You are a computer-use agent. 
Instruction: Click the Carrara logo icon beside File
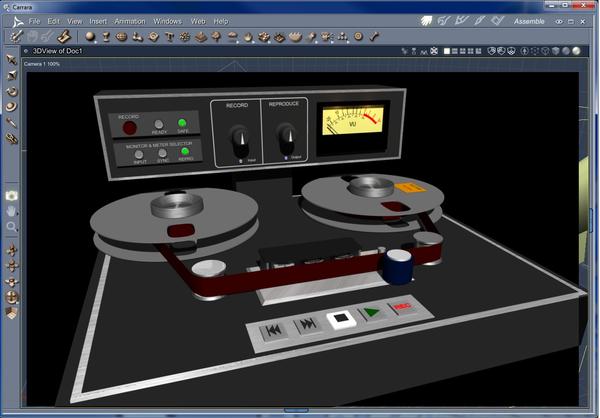[x=17, y=21]
